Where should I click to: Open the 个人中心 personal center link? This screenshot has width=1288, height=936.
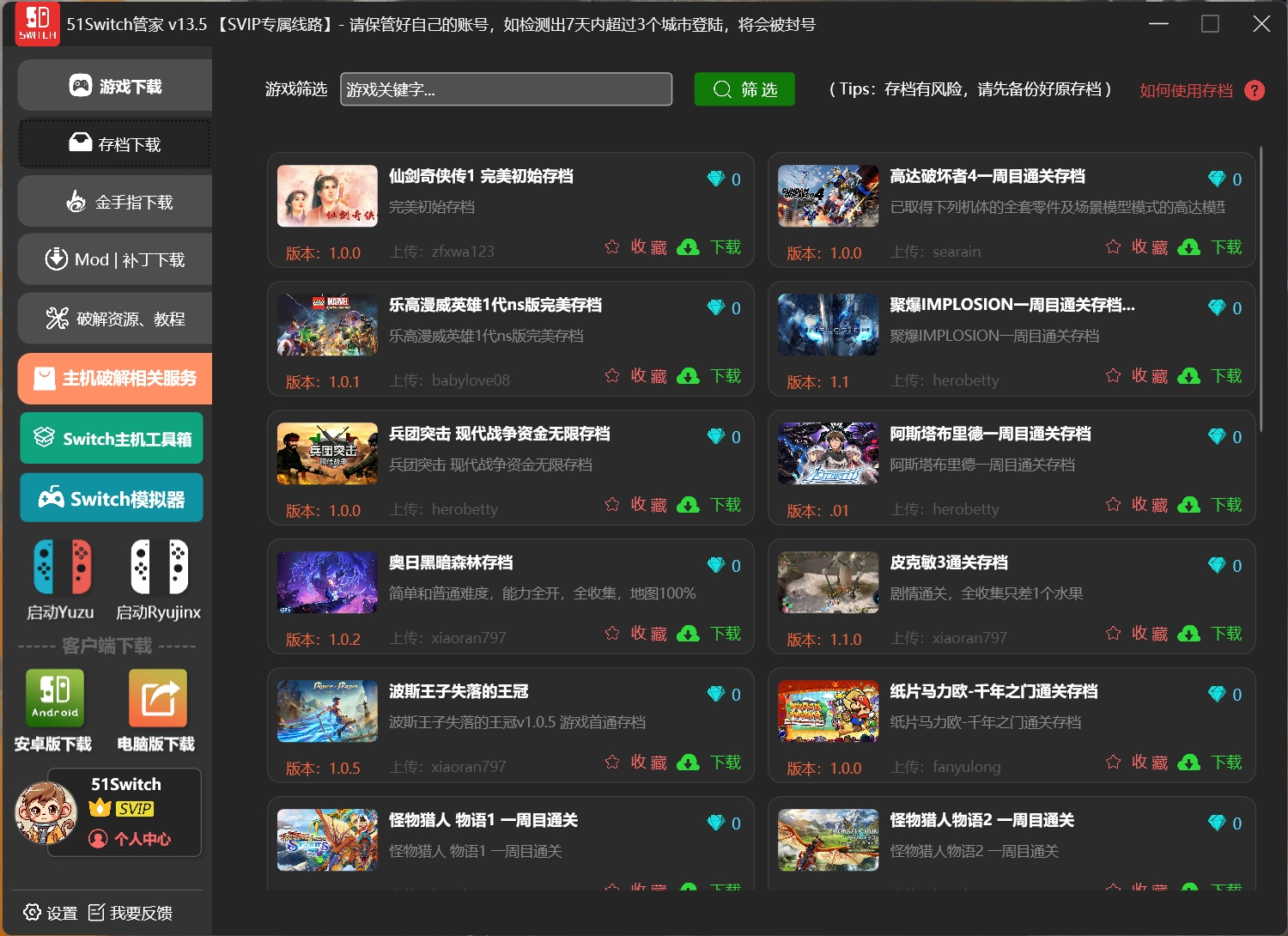click(131, 839)
